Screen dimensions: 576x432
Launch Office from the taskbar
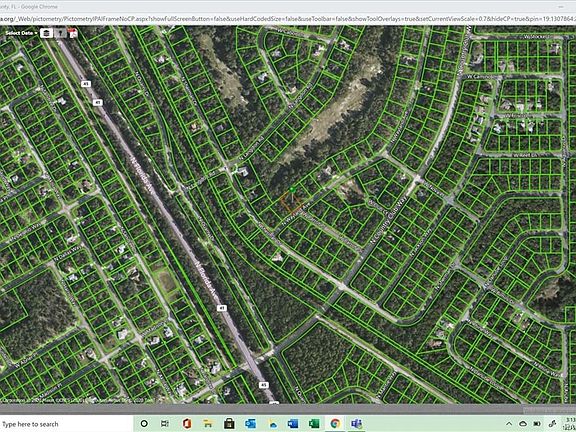pos(187,424)
